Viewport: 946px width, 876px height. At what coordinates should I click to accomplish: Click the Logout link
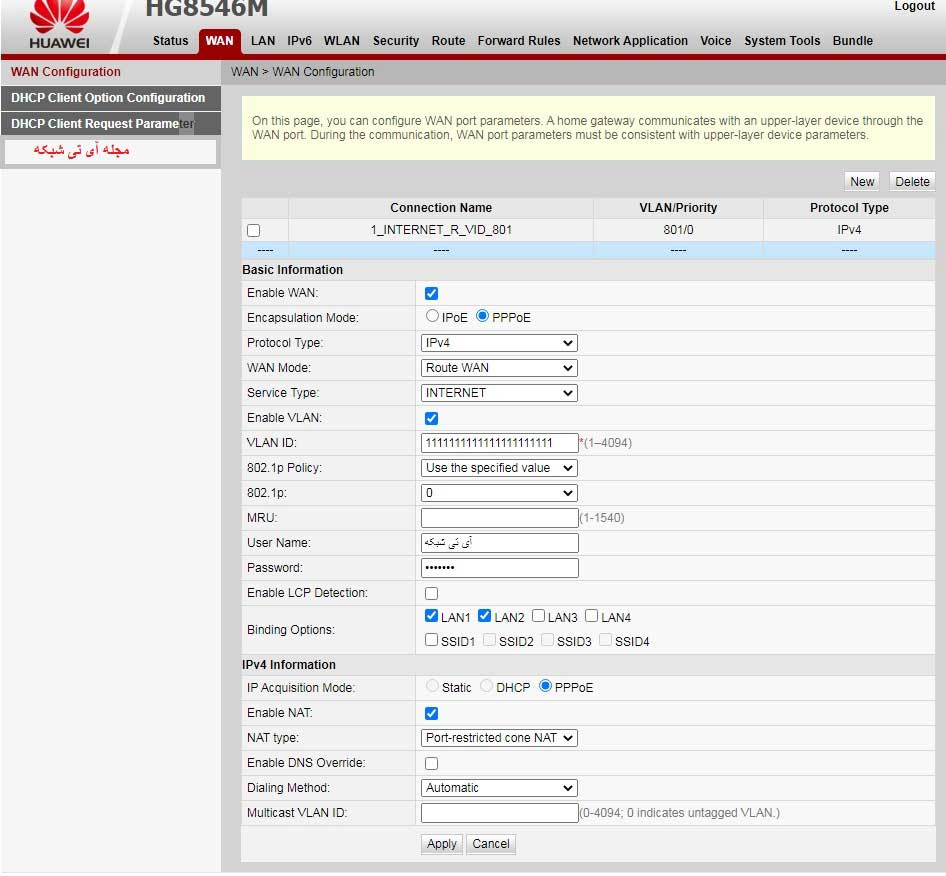[x=914, y=6]
